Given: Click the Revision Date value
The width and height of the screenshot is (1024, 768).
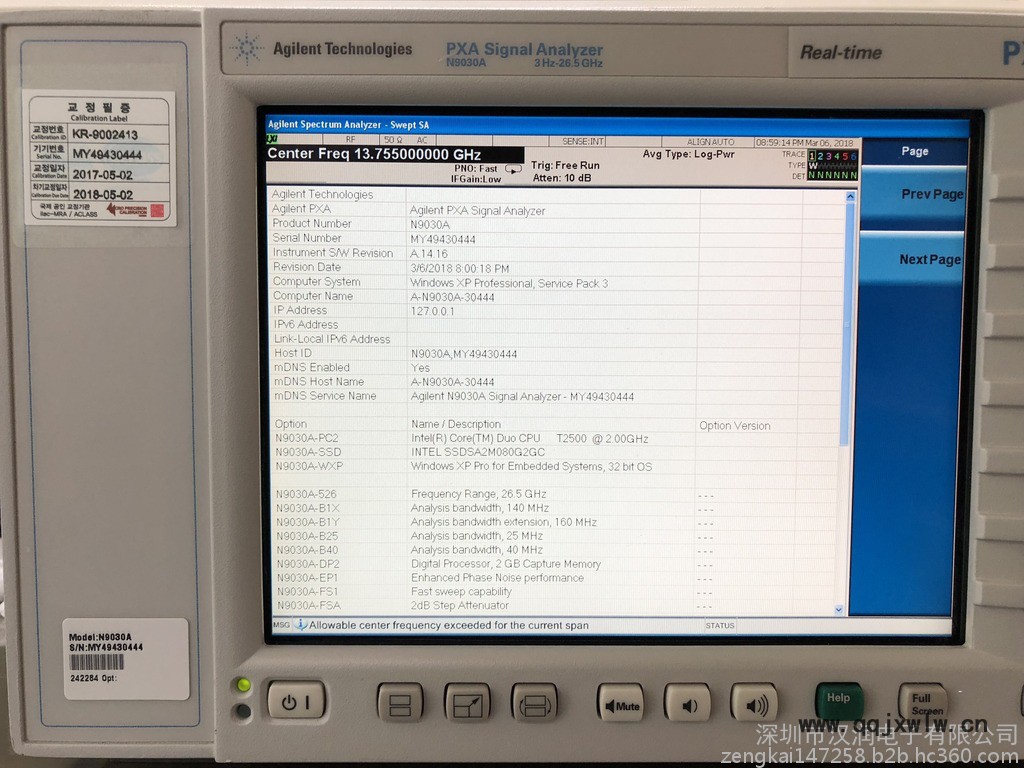Looking at the screenshot, I should coord(460,268).
